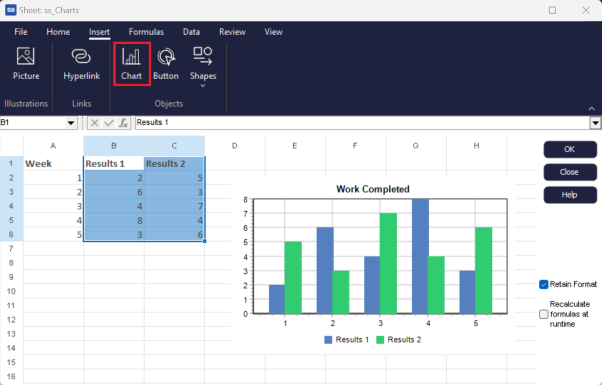The height and width of the screenshot is (385, 602).
Task: Open the Shapes gallery
Action: pos(203,66)
